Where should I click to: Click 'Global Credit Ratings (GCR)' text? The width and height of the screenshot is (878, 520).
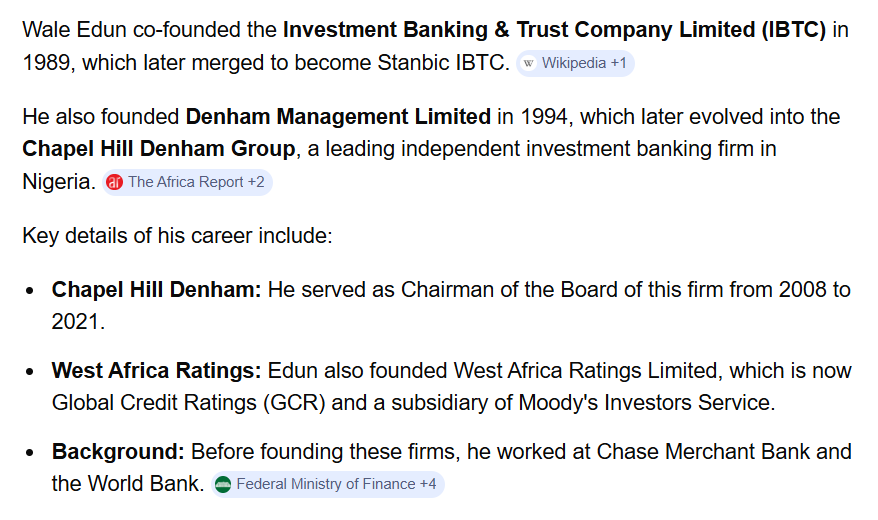coord(189,403)
